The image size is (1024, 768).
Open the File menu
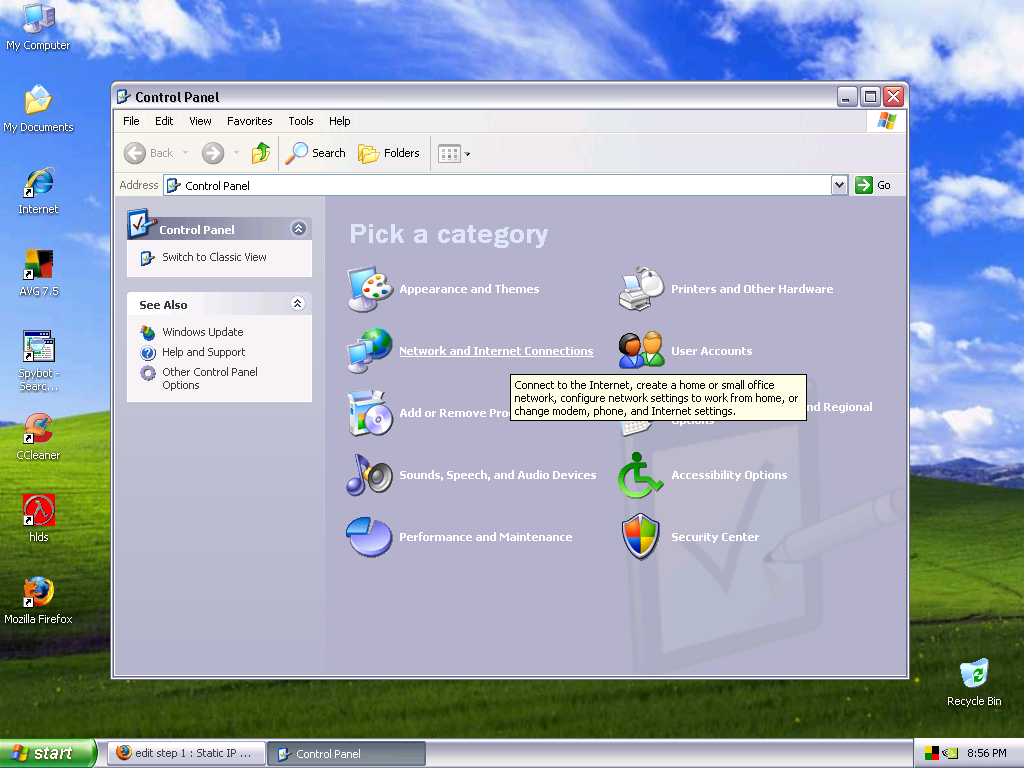tap(131, 121)
